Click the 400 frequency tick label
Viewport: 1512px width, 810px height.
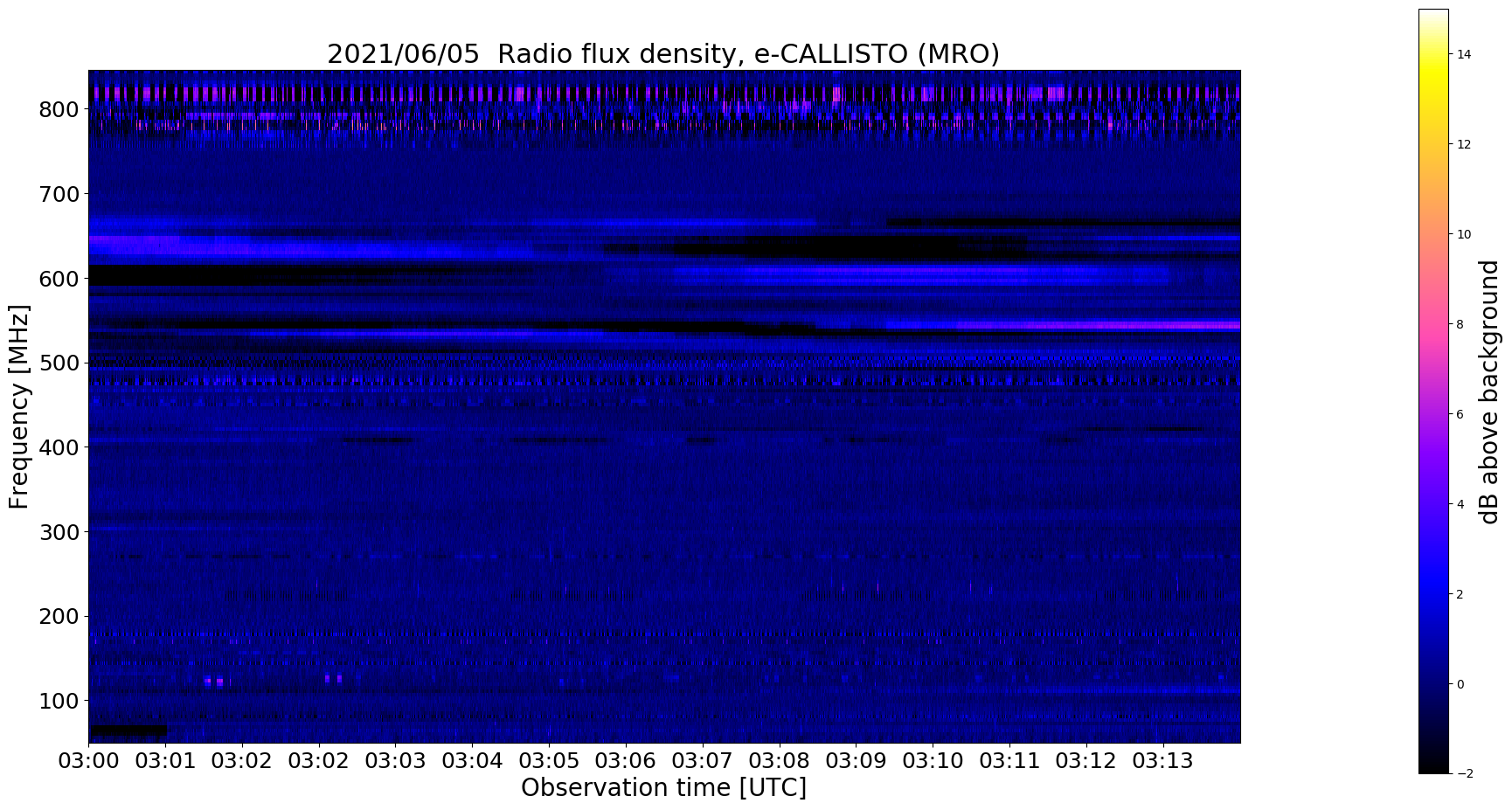click(59, 447)
